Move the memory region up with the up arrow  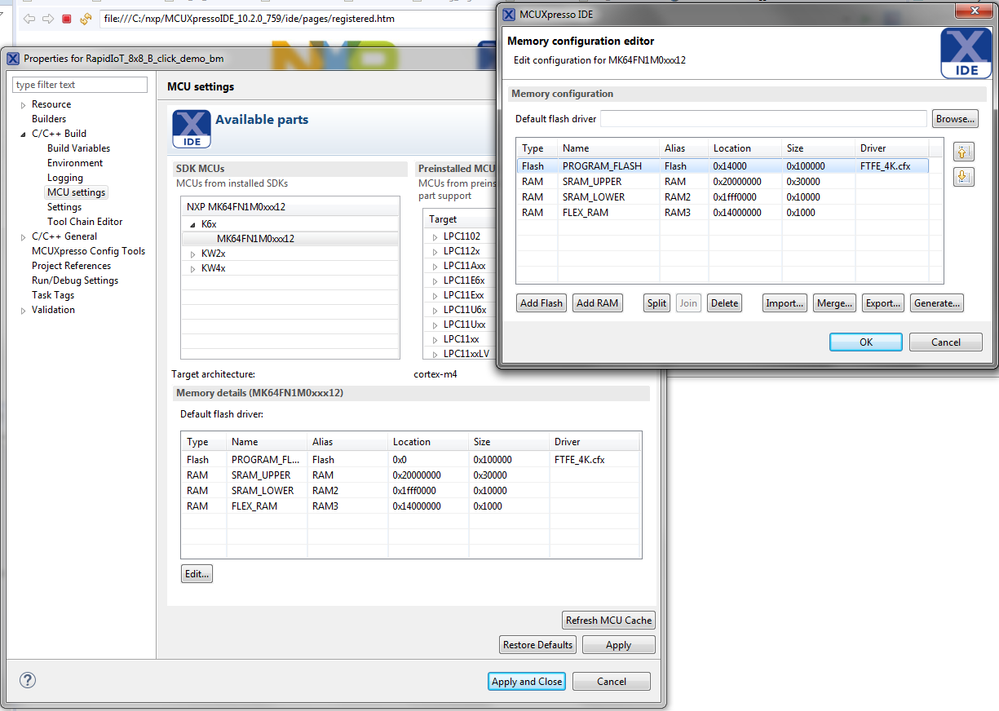coord(963,152)
